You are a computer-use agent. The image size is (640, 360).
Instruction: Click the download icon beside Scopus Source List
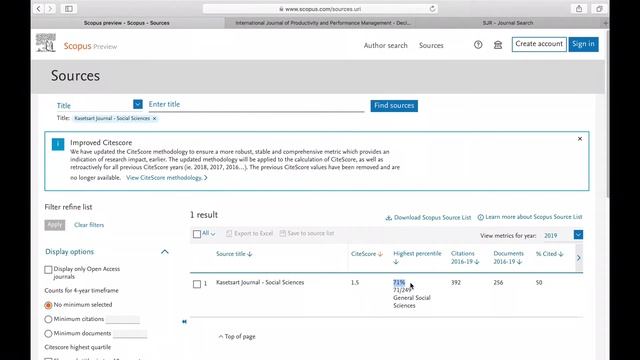389,218
